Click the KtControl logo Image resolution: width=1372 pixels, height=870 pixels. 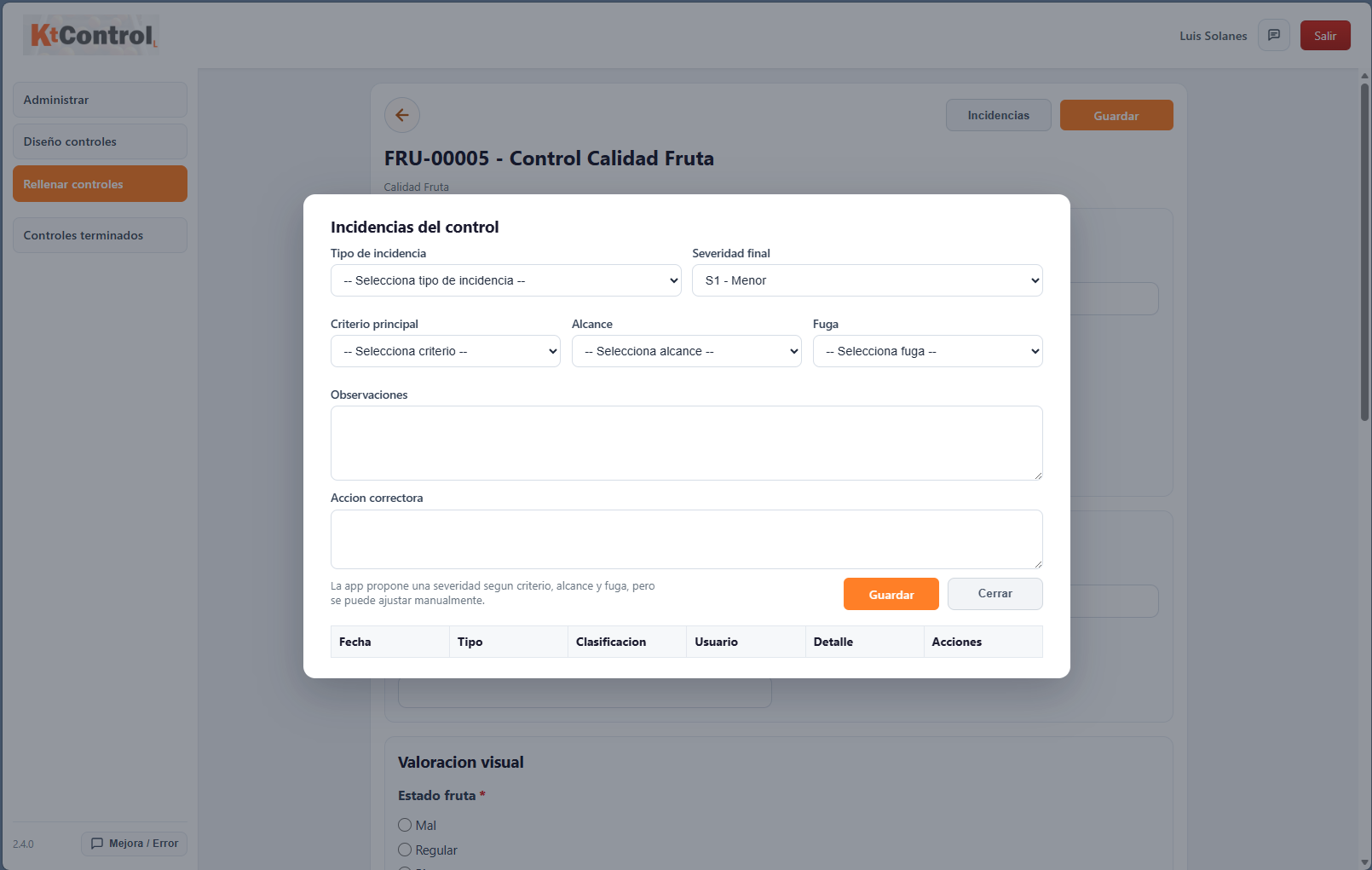[91, 36]
